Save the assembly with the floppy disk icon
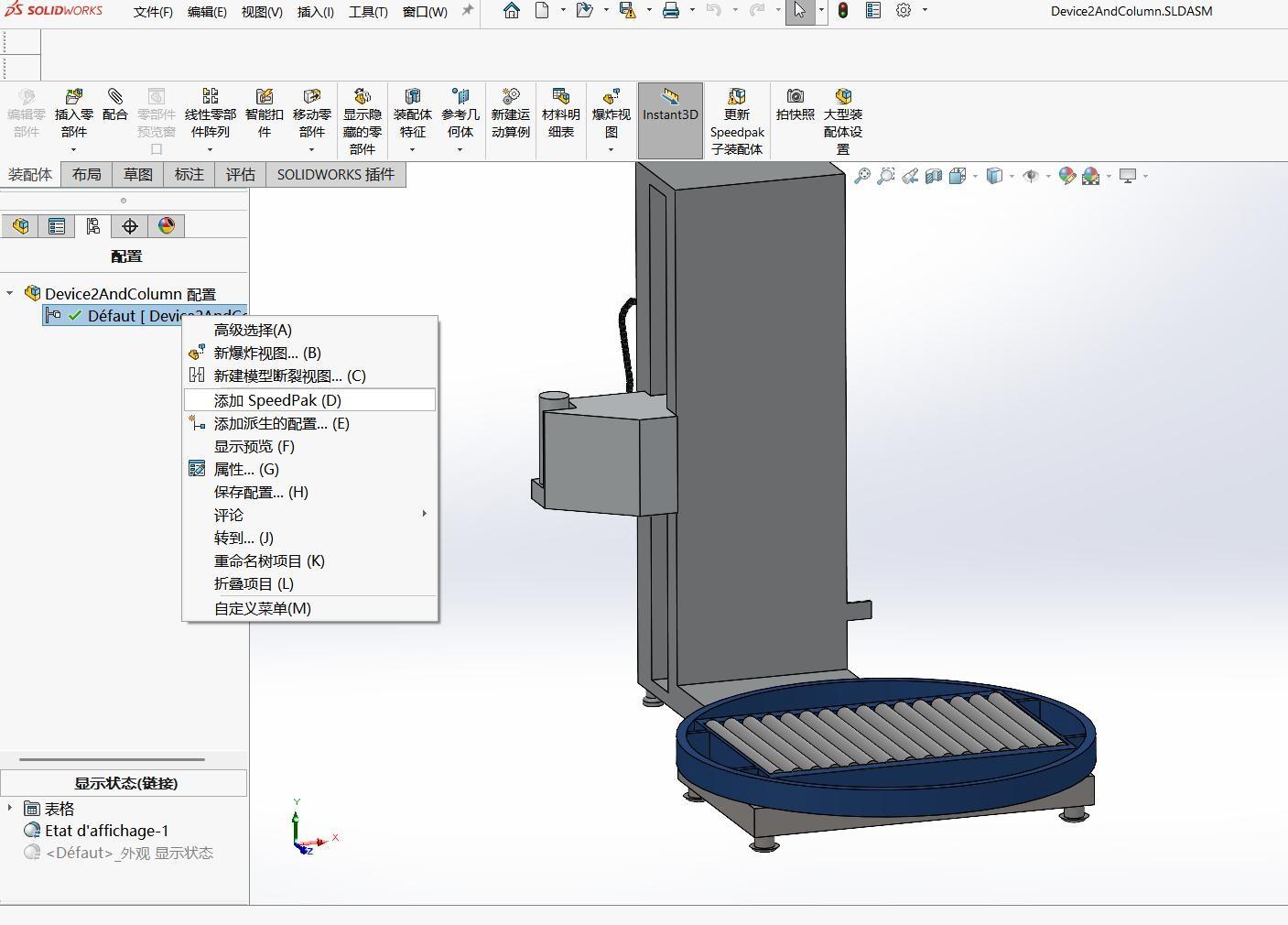Screen dimensions: 1288x925 click(x=627, y=11)
